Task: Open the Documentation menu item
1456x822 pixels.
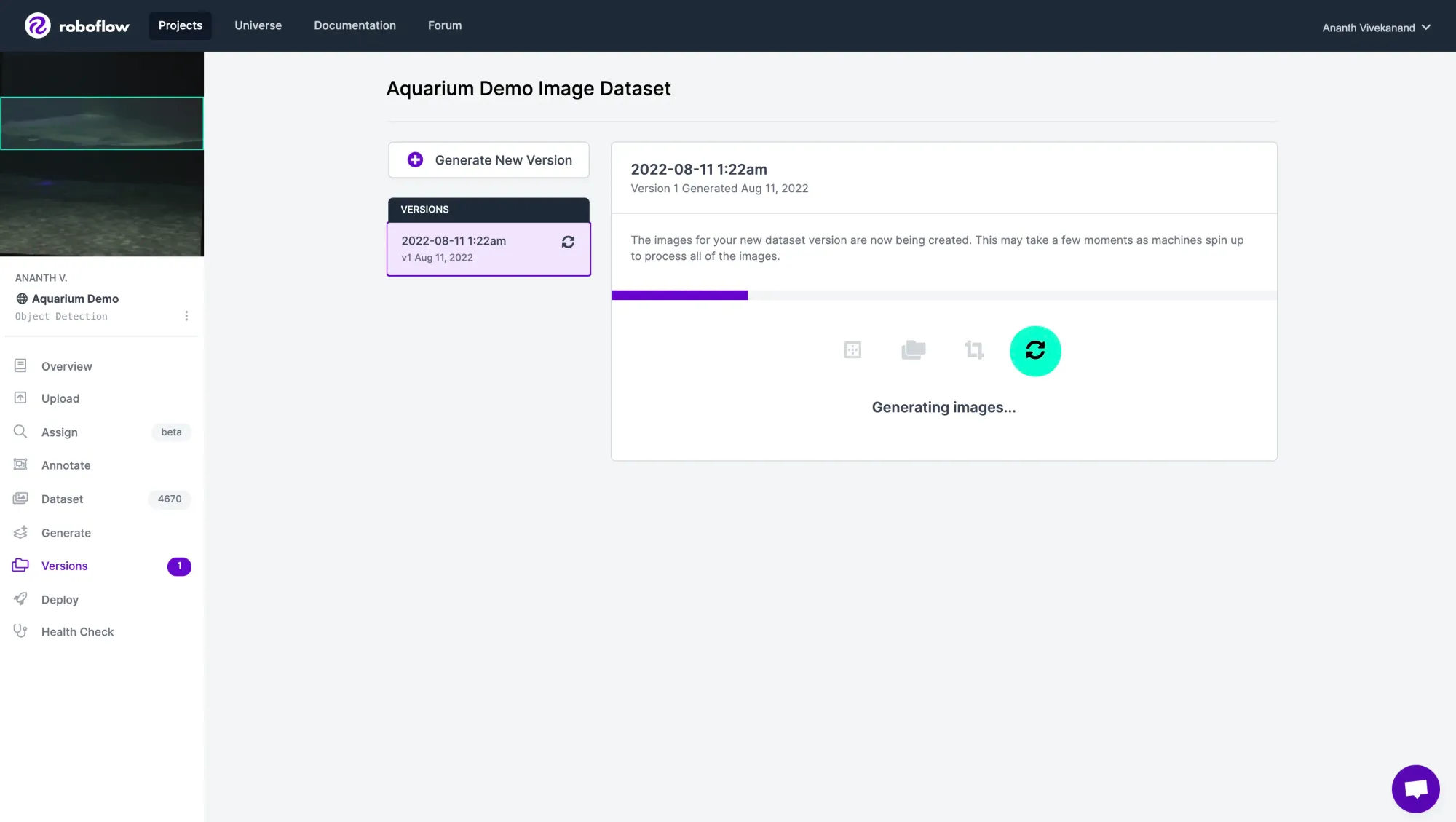Action: (x=355, y=25)
